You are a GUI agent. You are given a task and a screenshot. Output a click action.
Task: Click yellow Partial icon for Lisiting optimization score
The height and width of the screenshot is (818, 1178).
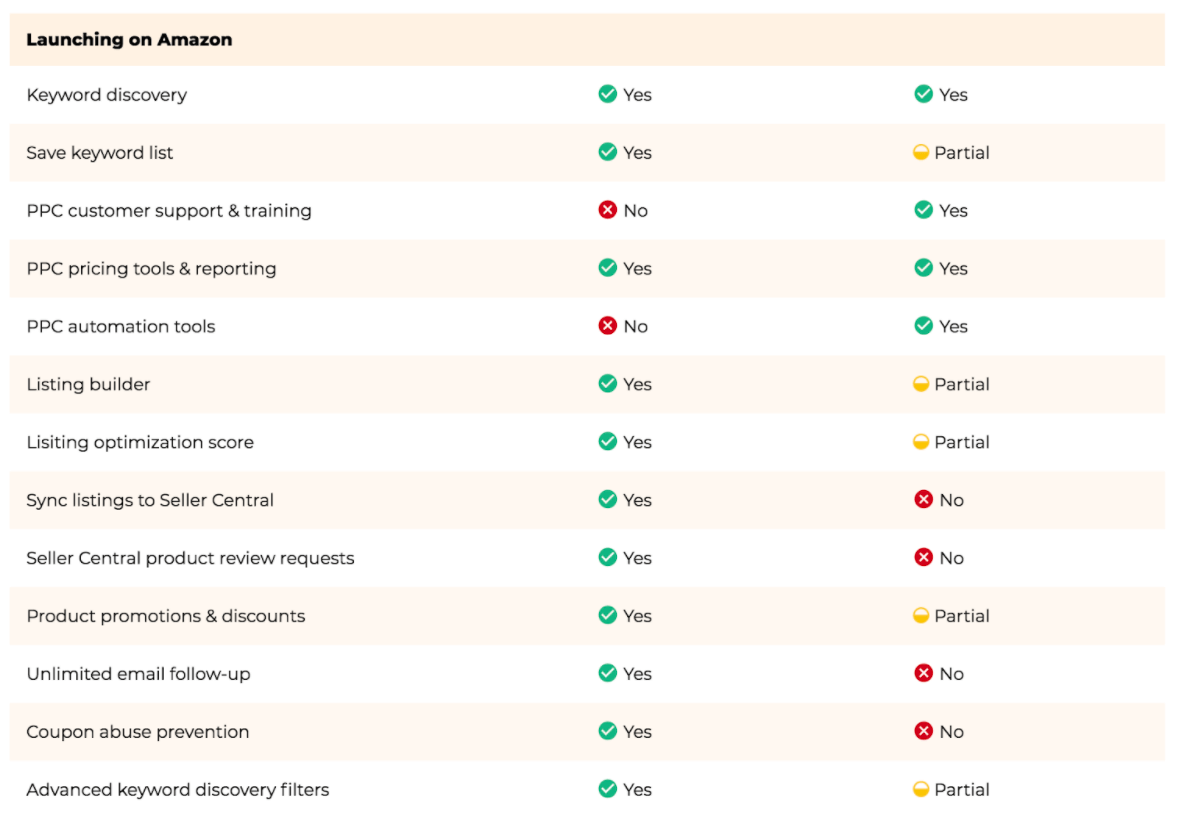click(920, 442)
